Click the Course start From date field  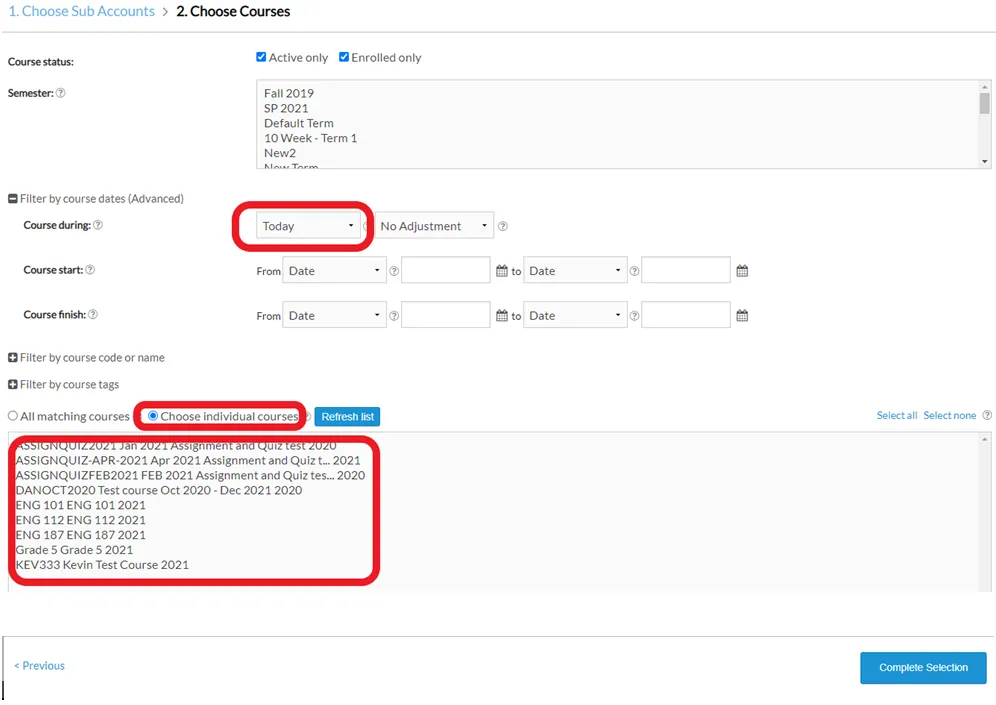446,271
